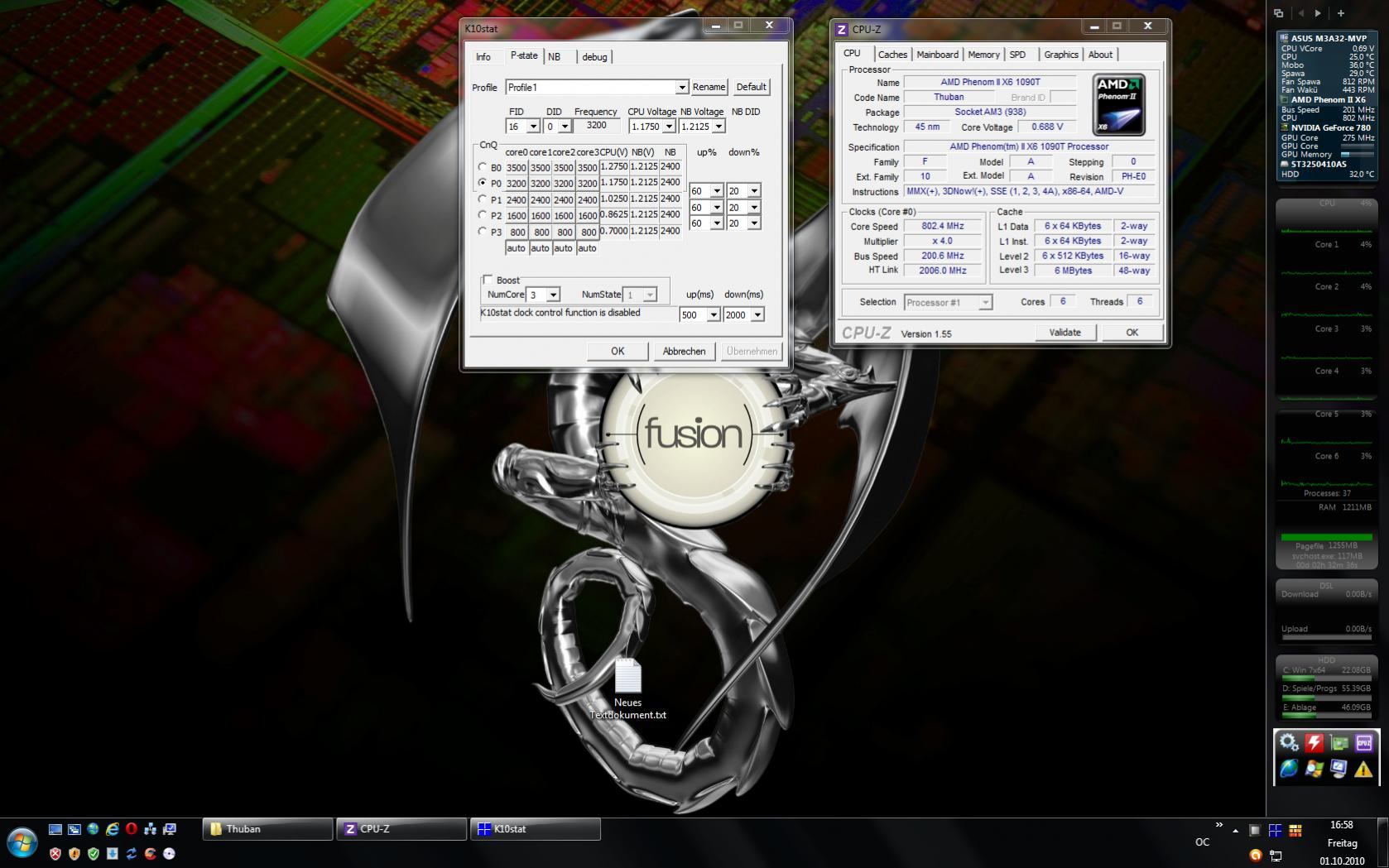This screenshot has height=868, width=1389.
Task: Click the switch windows quick launch icon
Action: point(74,829)
